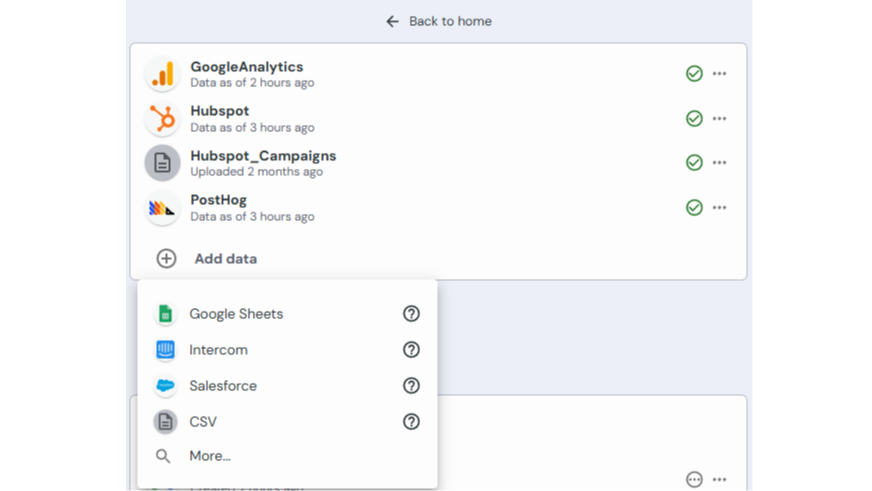Click the Hubspot_Campaigns file icon
The width and height of the screenshot is (872, 491).
coord(162,163)
